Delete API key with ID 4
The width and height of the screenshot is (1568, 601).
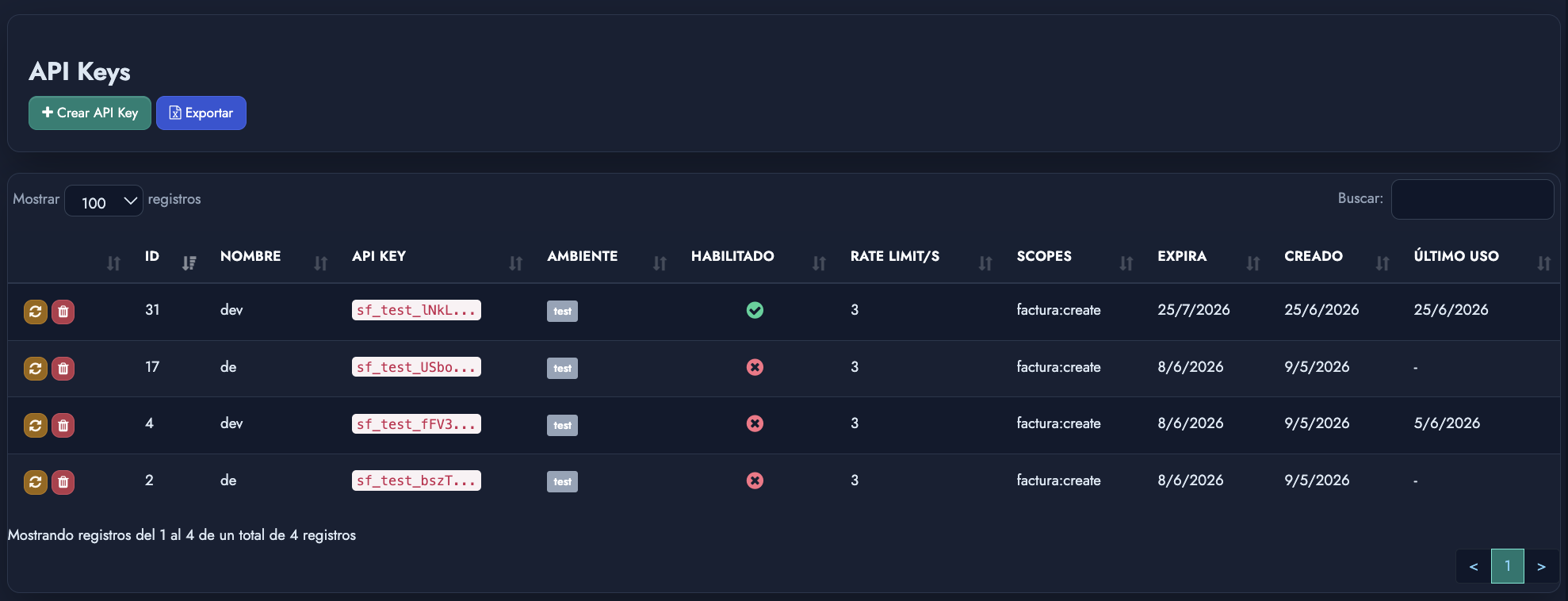click(x=63, y=426)
